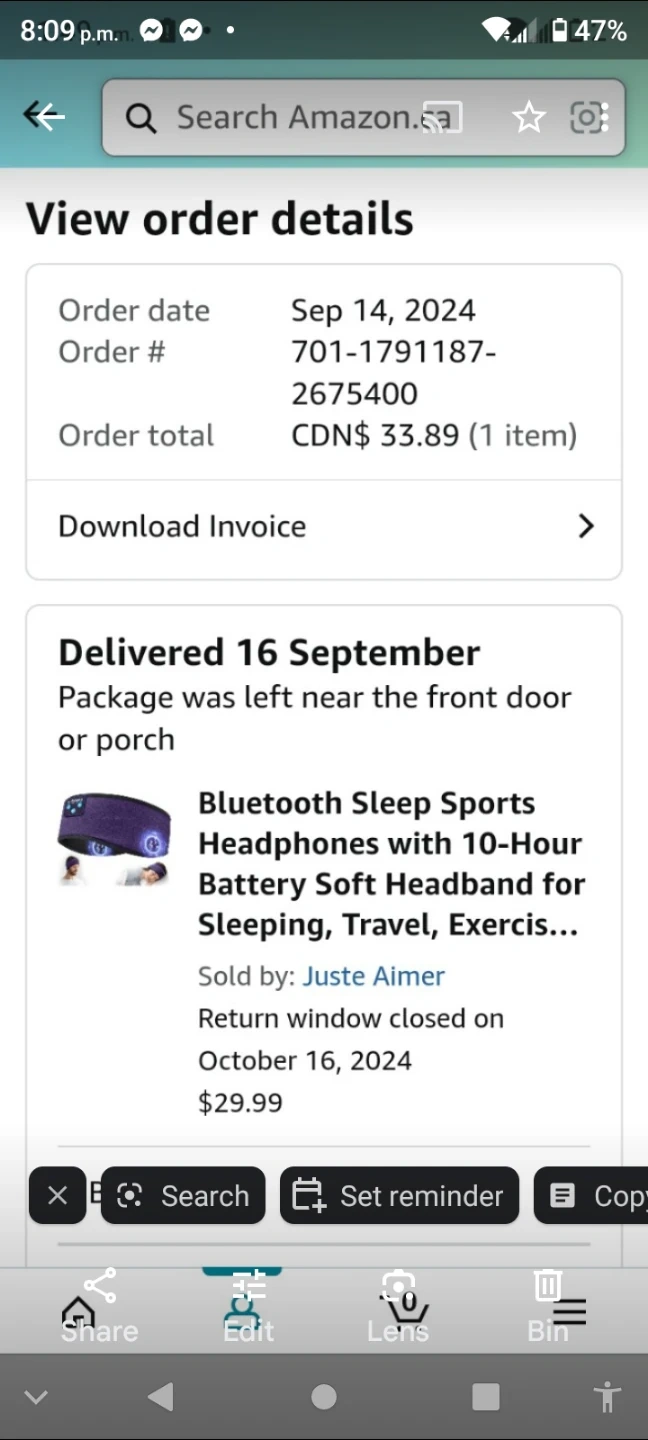Image resolution: width=648 pixels, height=1440 pixels.
Task: Open the Juste Aimer seller link
Action: (x=374, y=976)
